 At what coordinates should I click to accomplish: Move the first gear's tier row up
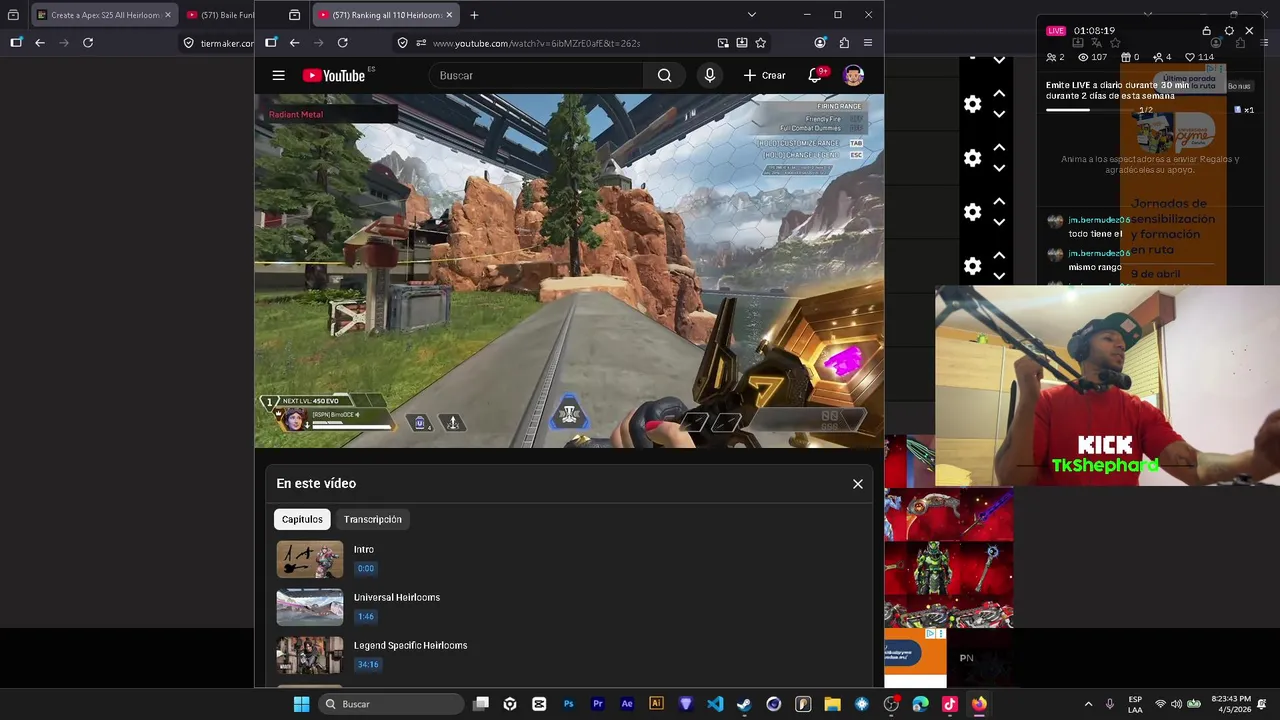pyautogui.click(x=999, y=93)
